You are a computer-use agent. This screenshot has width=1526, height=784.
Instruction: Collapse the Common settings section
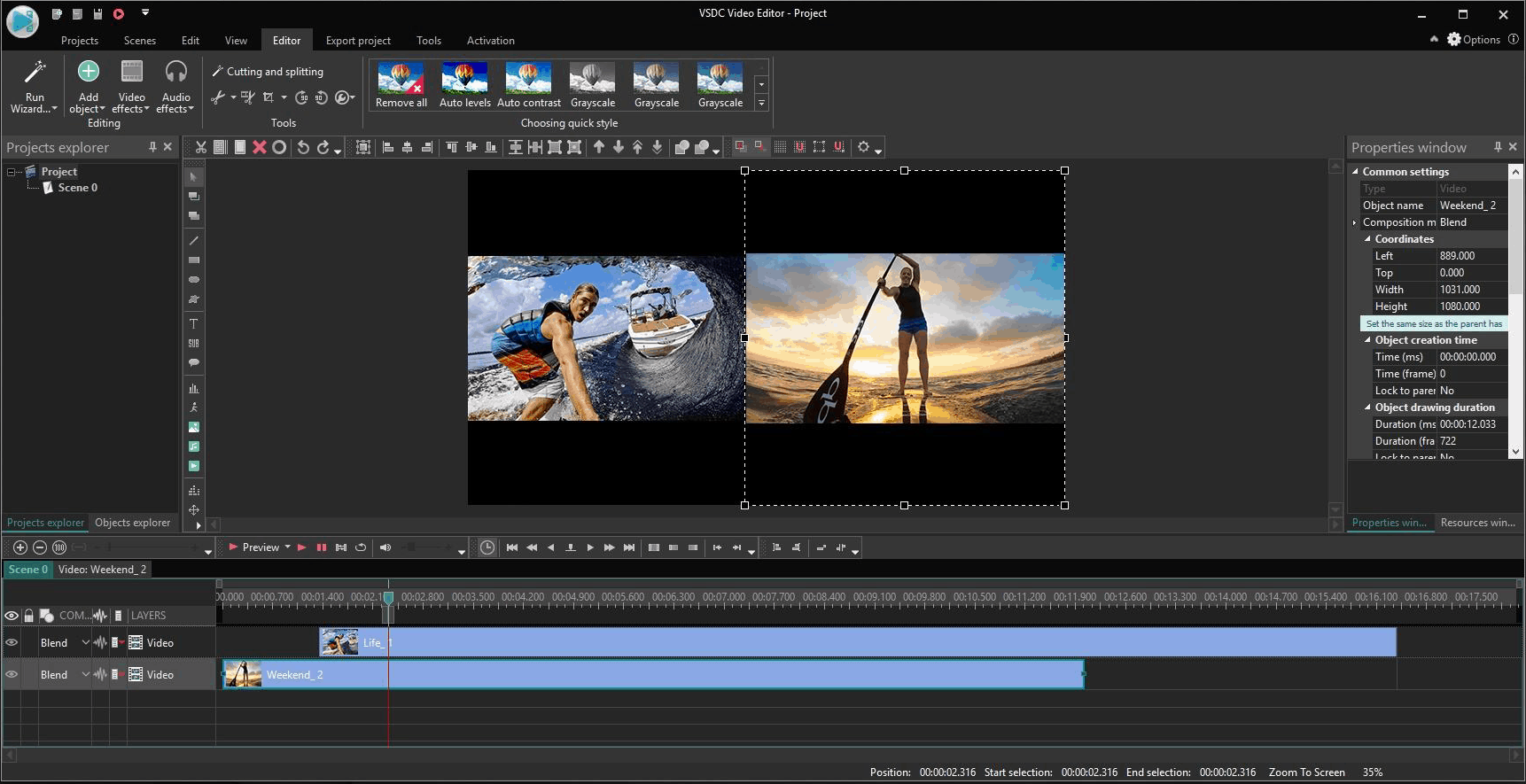[1355, 172]
